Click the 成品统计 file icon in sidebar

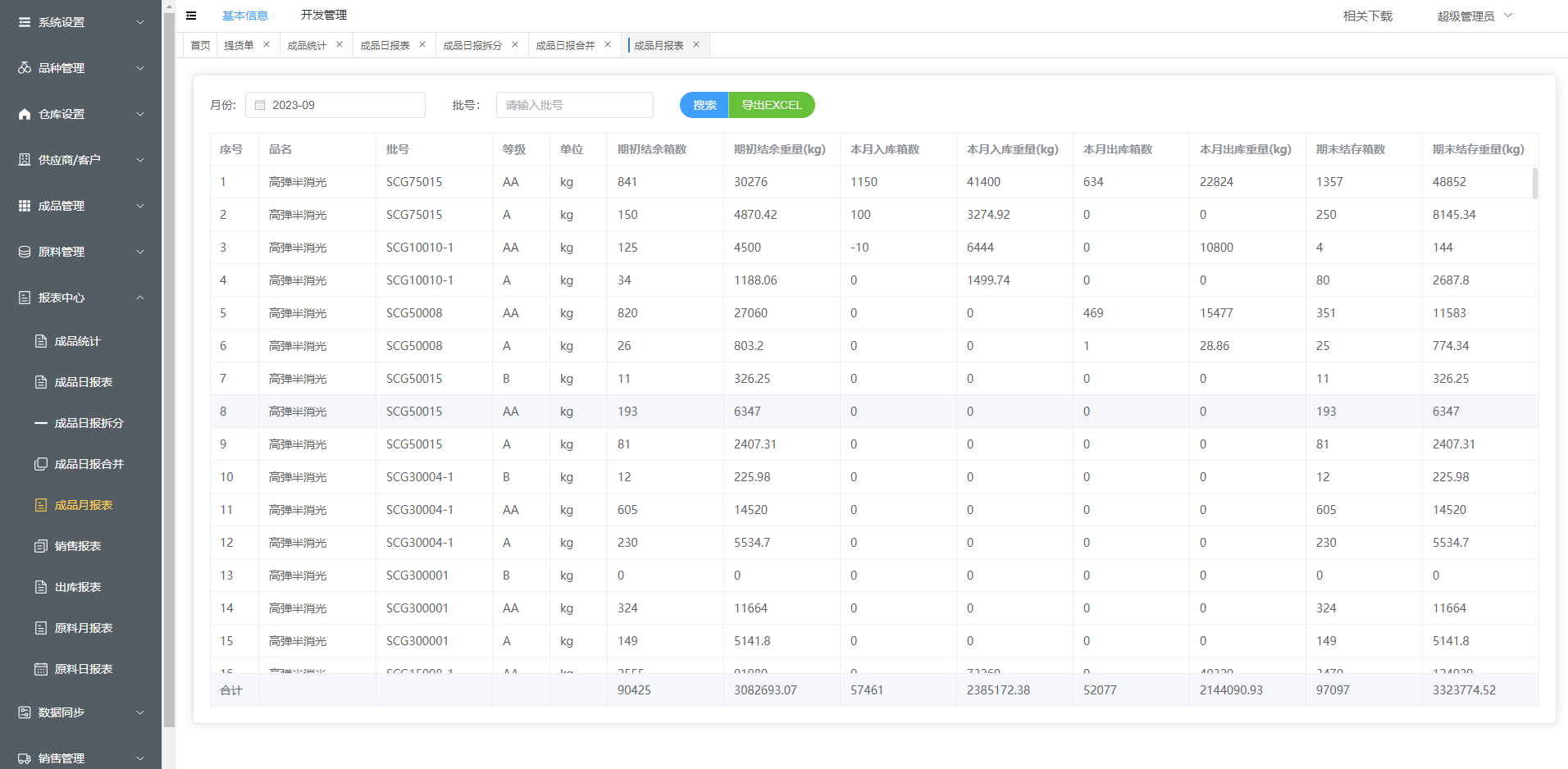[41, 341]
